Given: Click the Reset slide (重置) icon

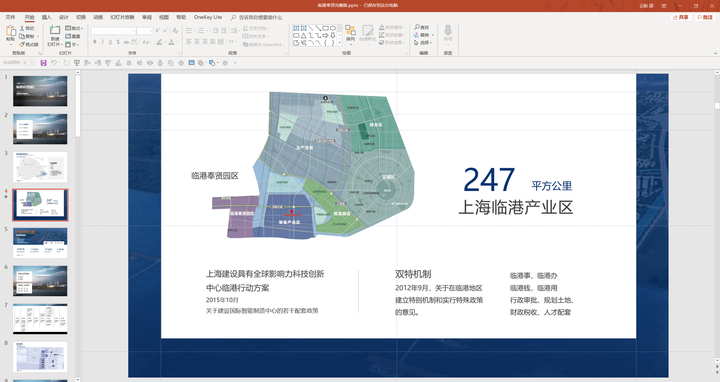Looking at the screenshot, I should tap(68, 36).
